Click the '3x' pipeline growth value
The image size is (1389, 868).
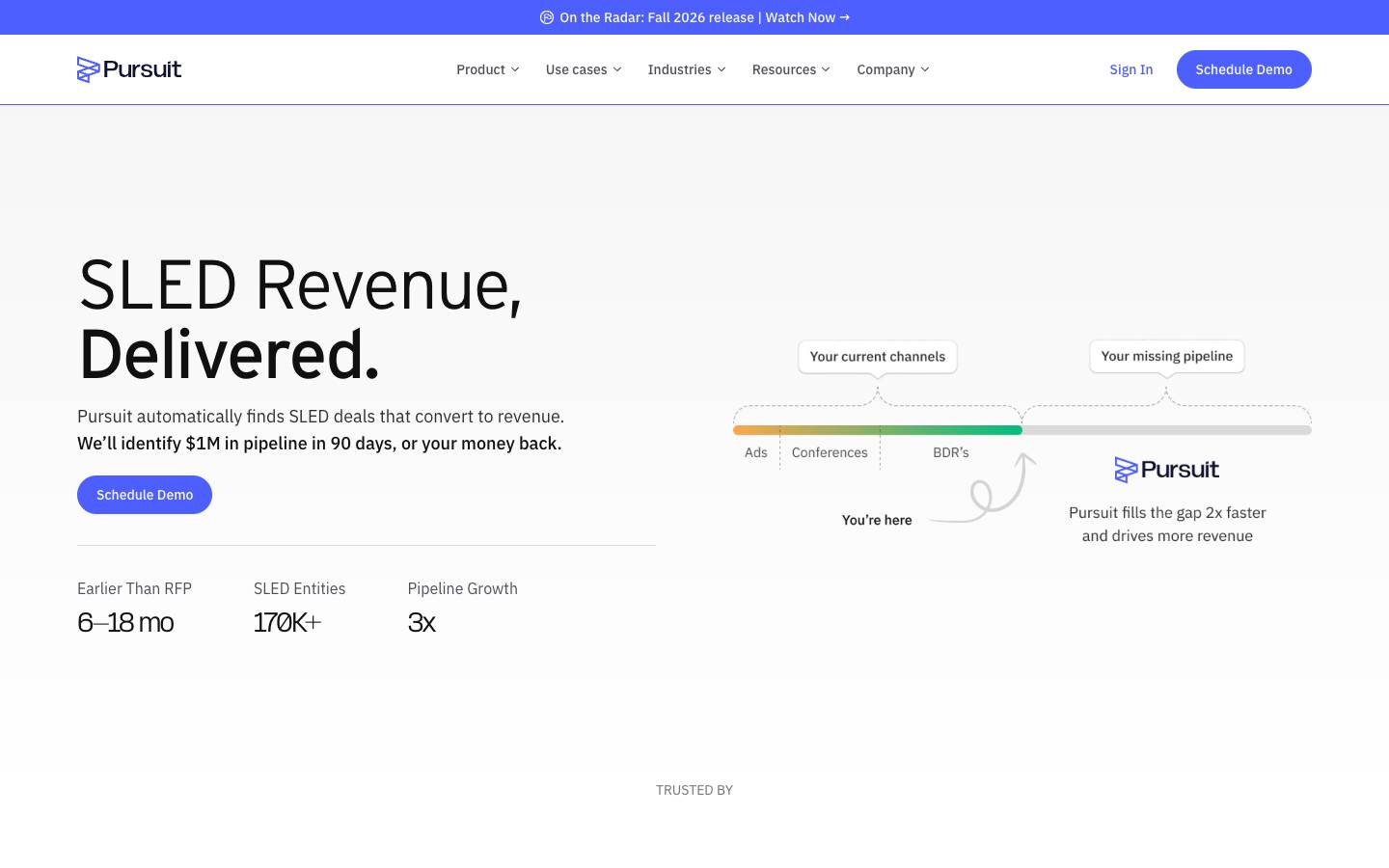coord(422,622)
